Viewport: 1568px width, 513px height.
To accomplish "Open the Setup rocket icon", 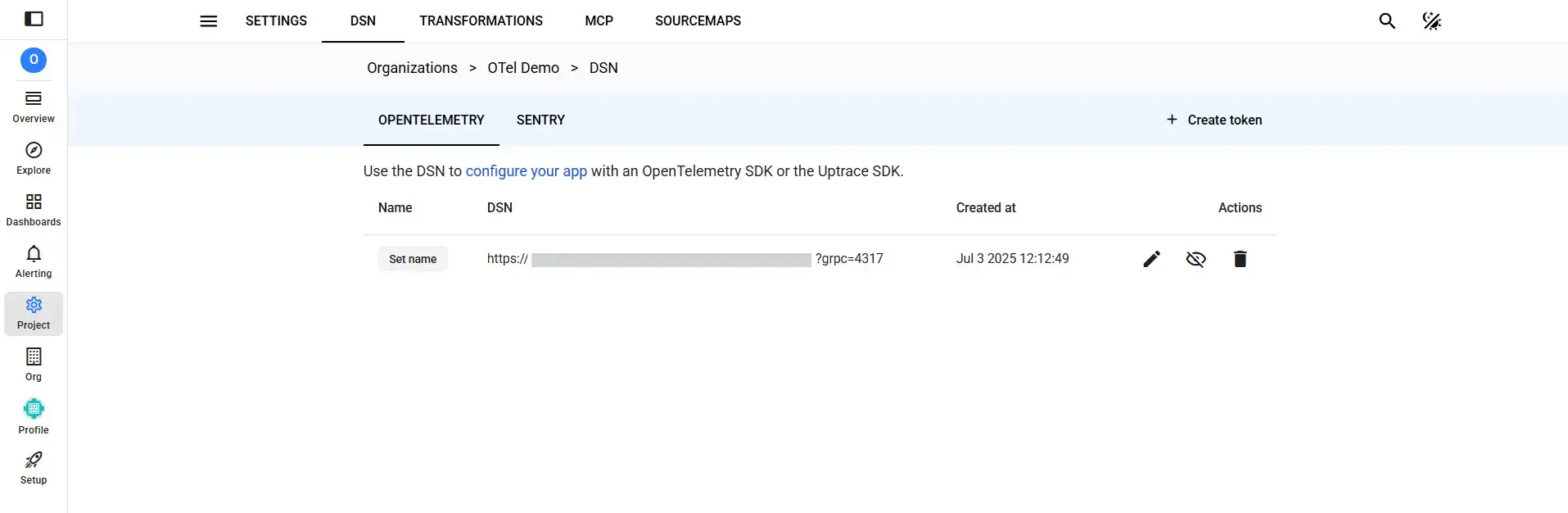I will [x=34, y=460].
